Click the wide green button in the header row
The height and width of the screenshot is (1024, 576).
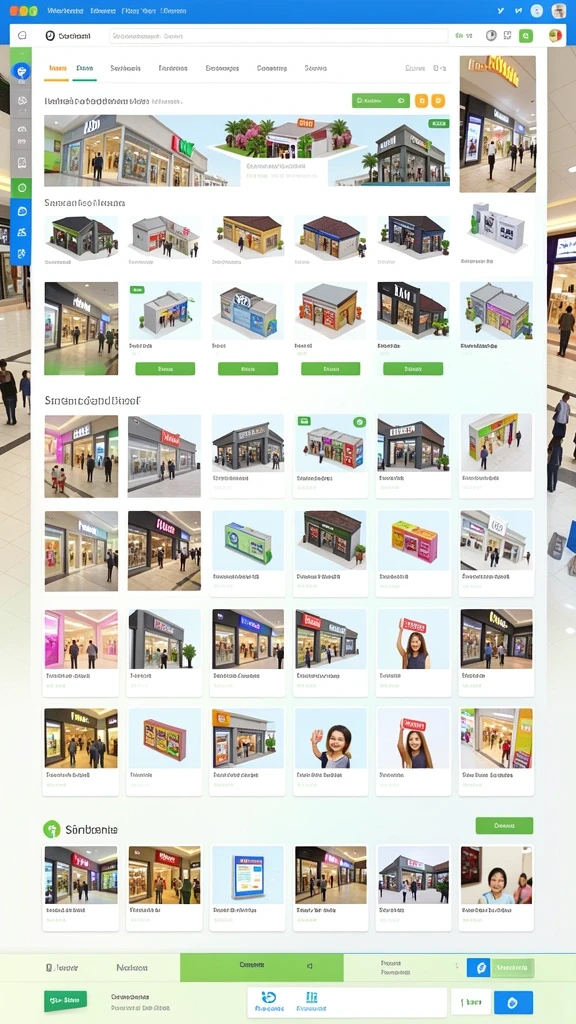[381, 101]
